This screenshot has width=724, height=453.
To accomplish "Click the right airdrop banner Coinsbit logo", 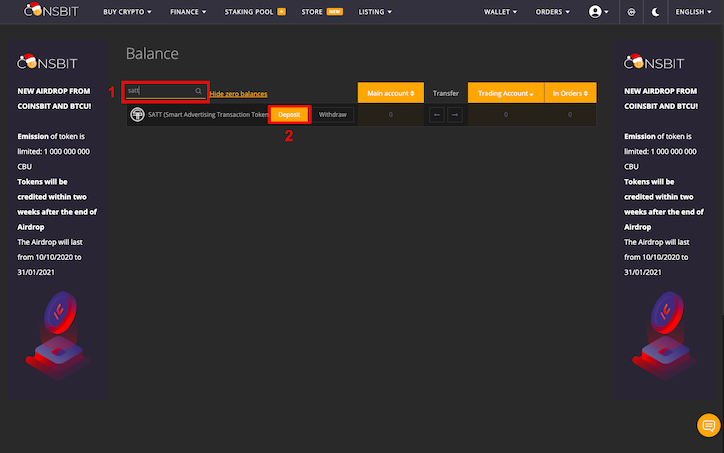I will coord(654,62).
